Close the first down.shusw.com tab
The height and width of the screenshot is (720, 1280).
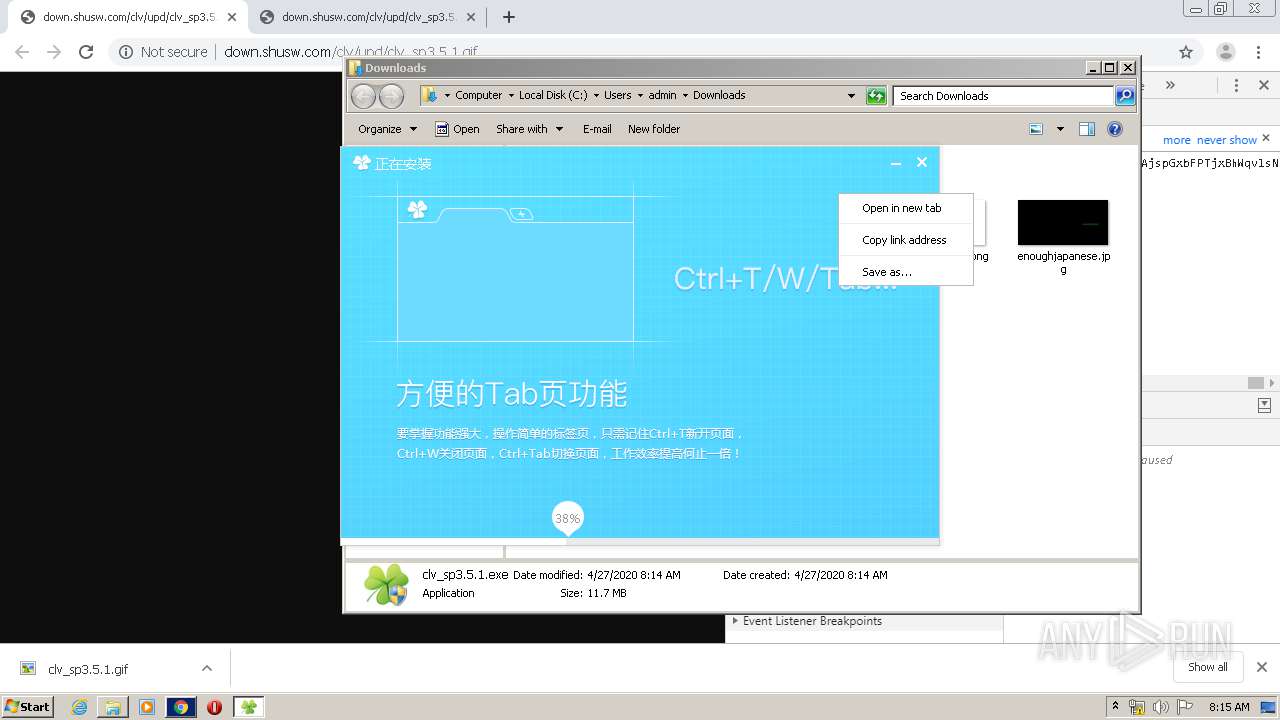232,17
